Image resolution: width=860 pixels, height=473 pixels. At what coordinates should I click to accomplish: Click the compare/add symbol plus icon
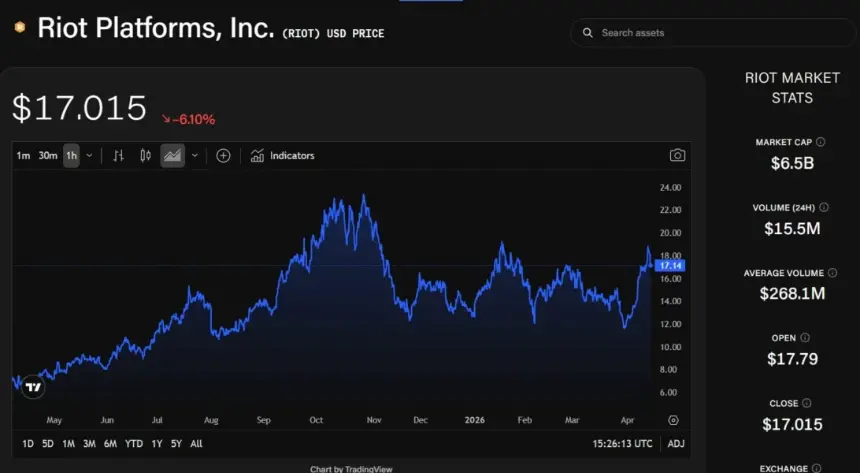pos(223,156)
